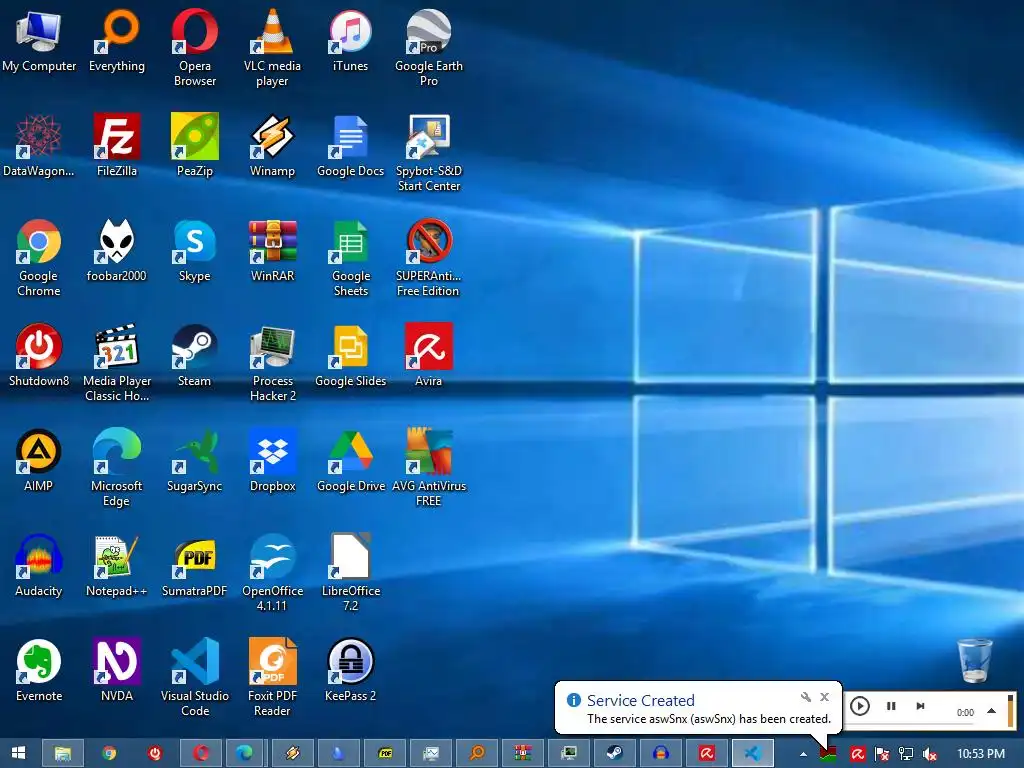Open File Explorer from the taskbar

63,753
